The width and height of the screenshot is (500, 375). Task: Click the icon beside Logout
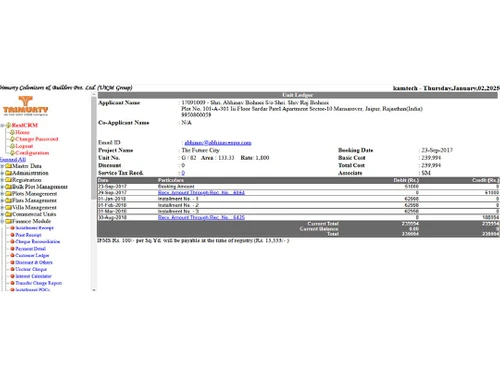12,146
